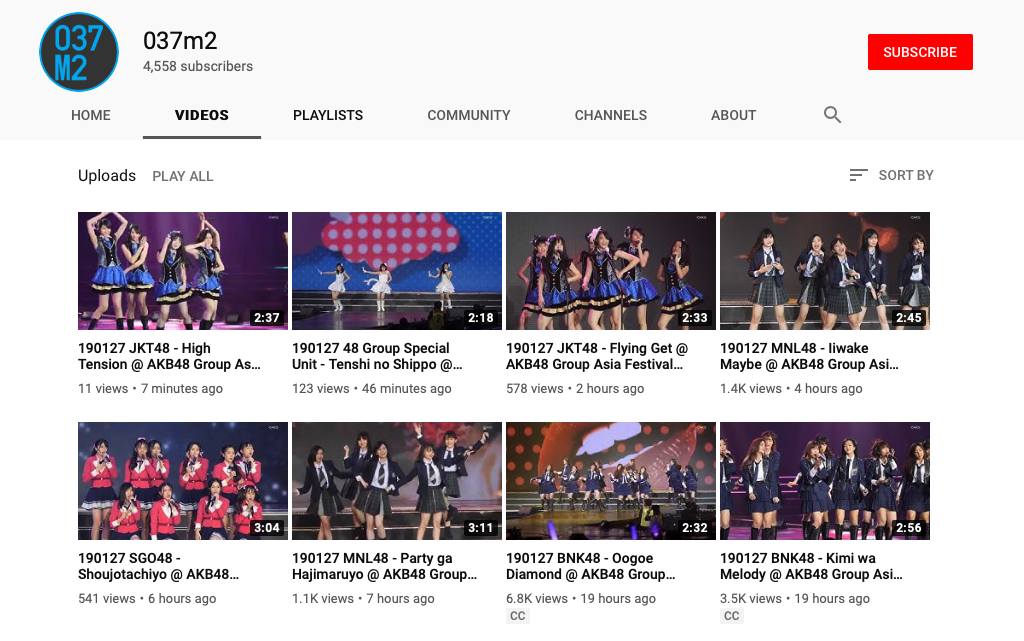This screenshot has width=1024, height=641.
Task: Open MNL48 Iiwake Maybe video title
Action: [x=809, y=356]
